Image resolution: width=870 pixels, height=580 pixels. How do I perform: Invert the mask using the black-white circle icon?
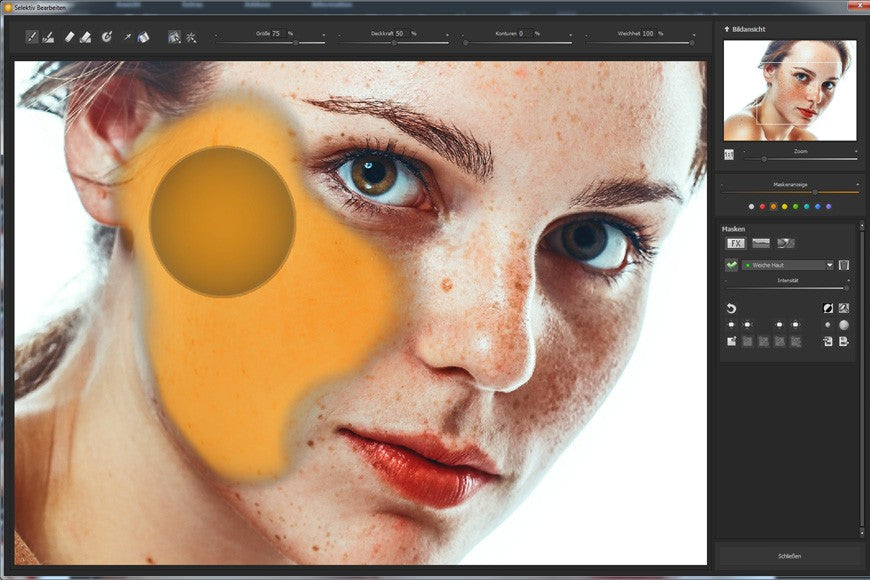point(827,308)
